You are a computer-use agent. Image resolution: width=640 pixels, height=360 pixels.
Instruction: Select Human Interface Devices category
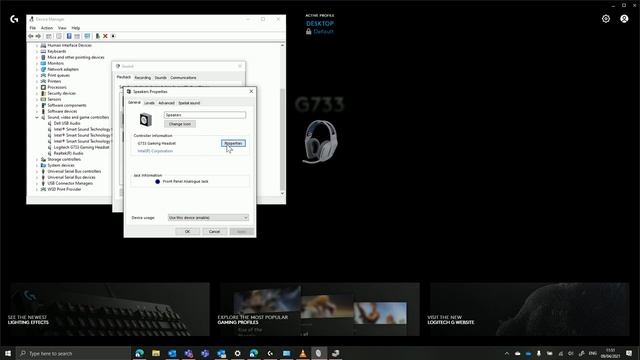[x=69, y=45]
